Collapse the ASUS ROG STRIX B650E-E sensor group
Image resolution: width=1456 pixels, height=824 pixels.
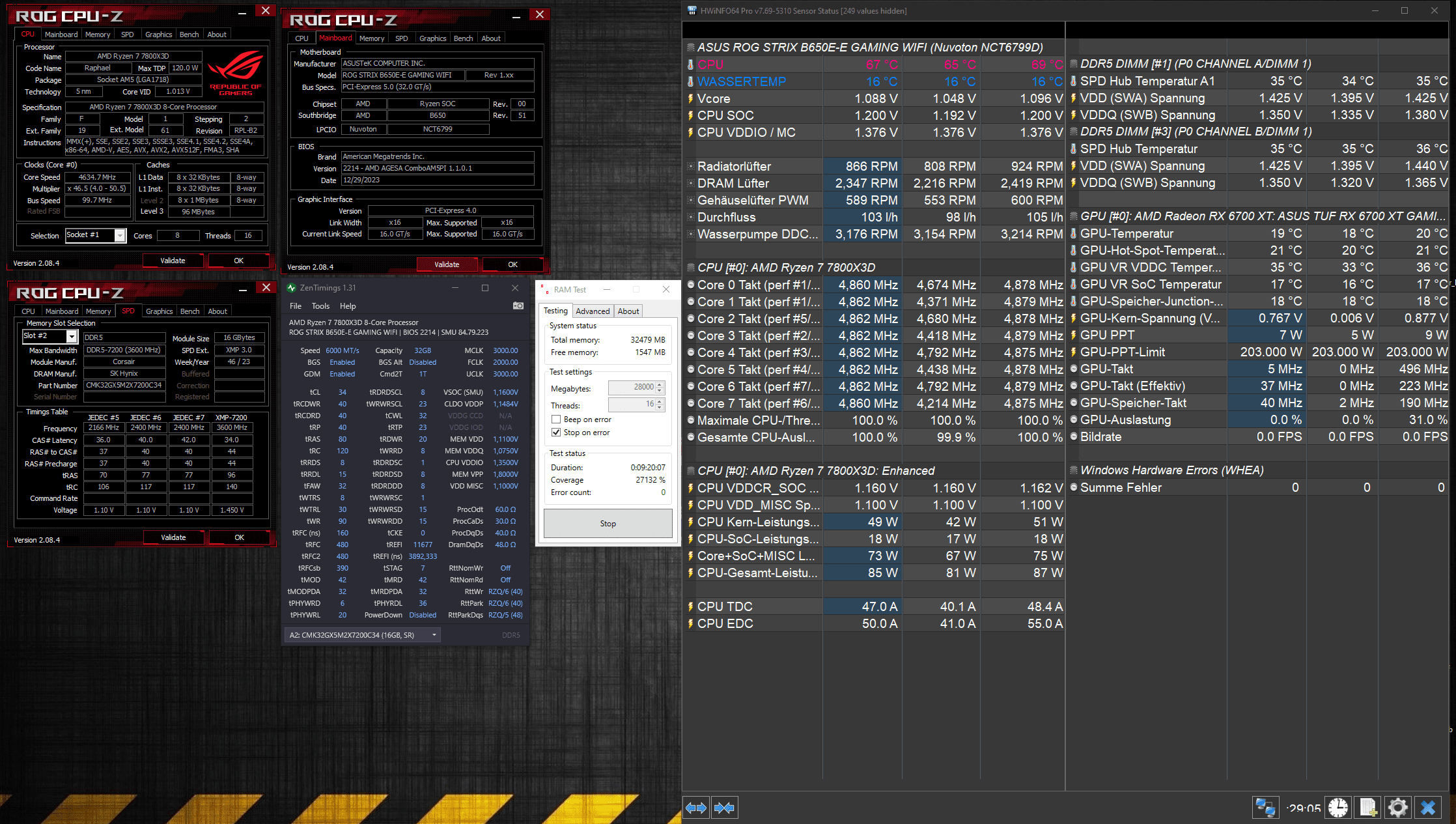click(x=690, y=48)
